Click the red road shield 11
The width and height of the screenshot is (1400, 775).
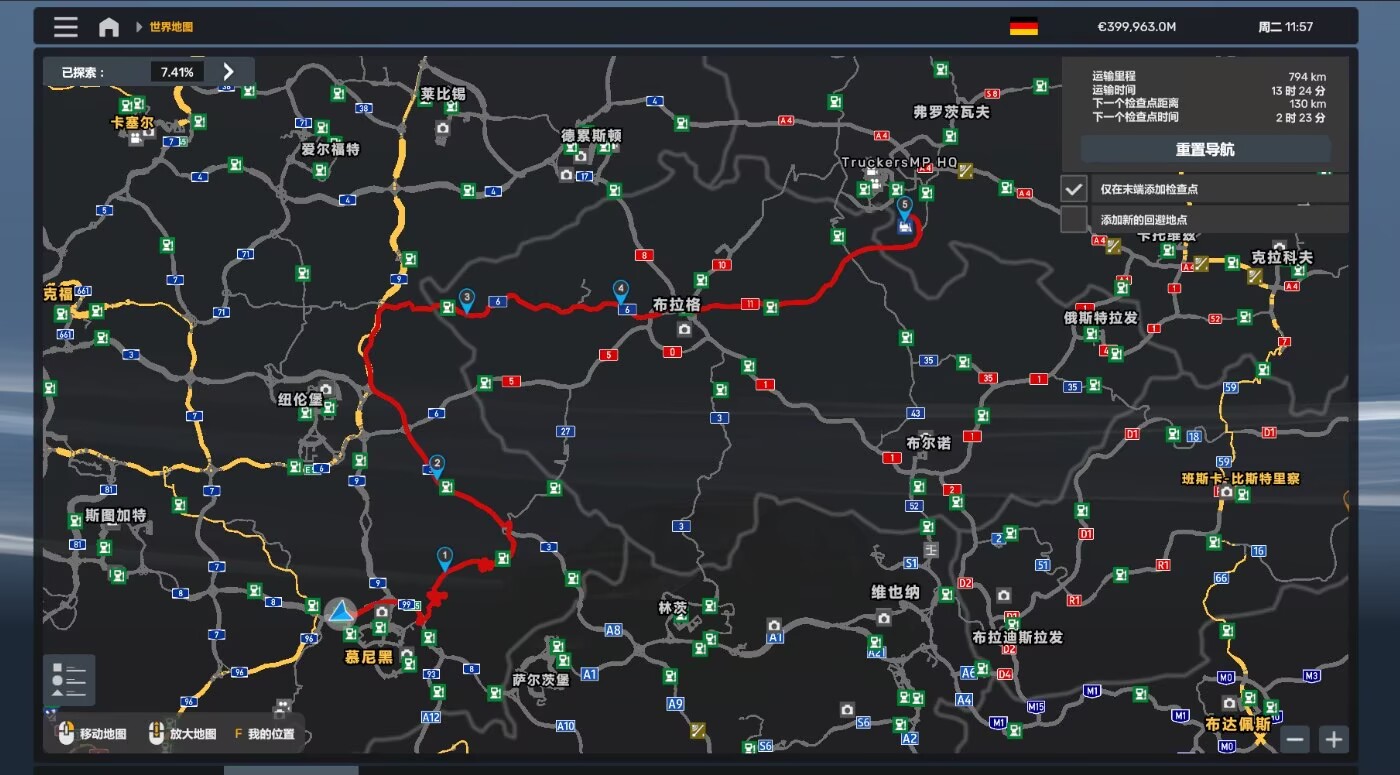[750, 304]
